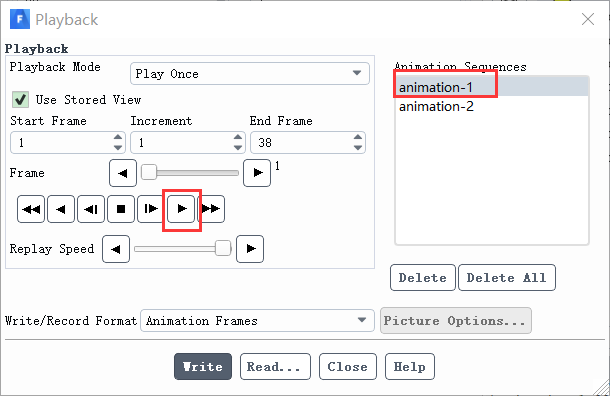Start playing the animation
The height and width of the screenshot is (396, 610).
(x=181, y=209)
